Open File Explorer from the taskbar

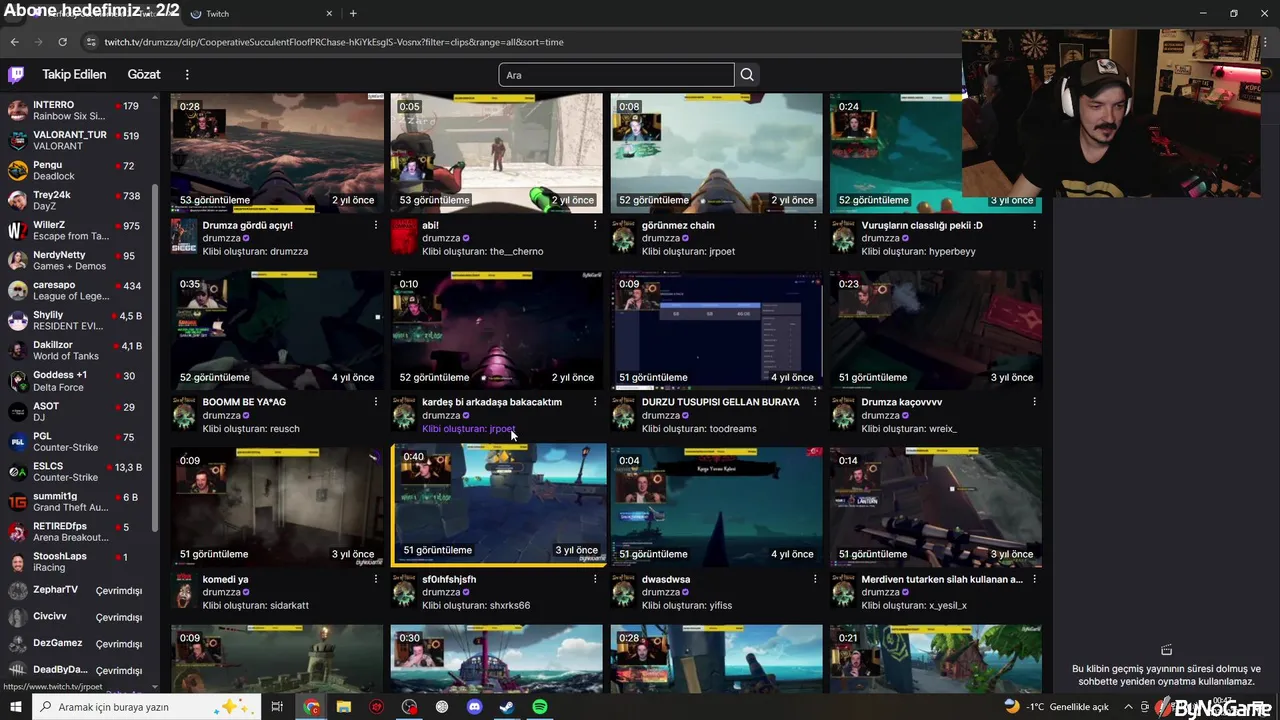[x=344, y=707]
